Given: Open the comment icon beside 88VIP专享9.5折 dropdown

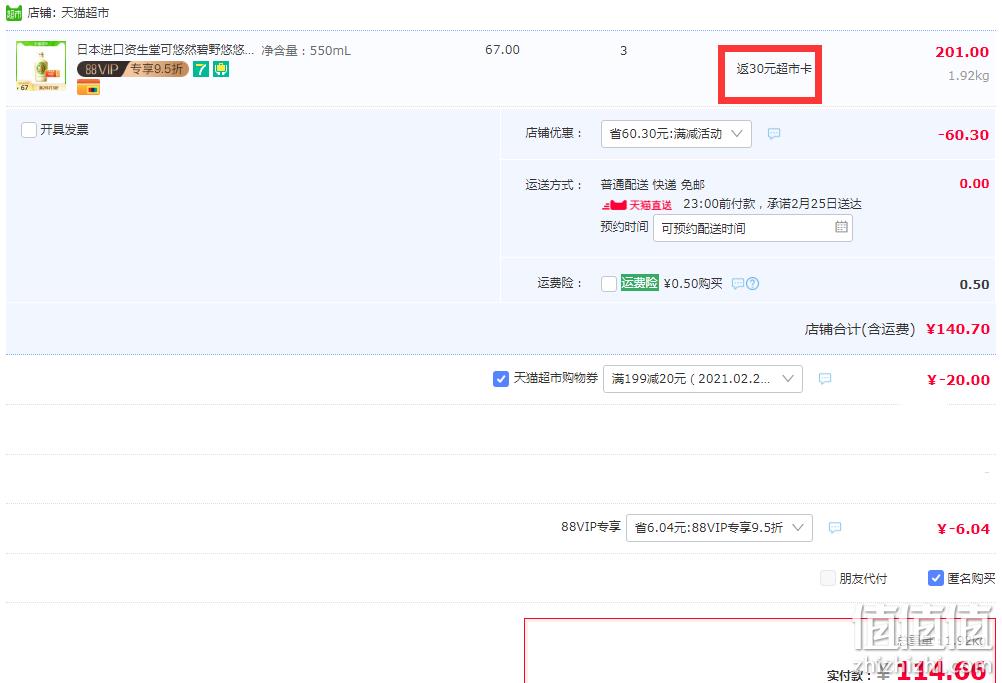Looking at the screenshot, I should pyautogui.click(x=835, y=528).
